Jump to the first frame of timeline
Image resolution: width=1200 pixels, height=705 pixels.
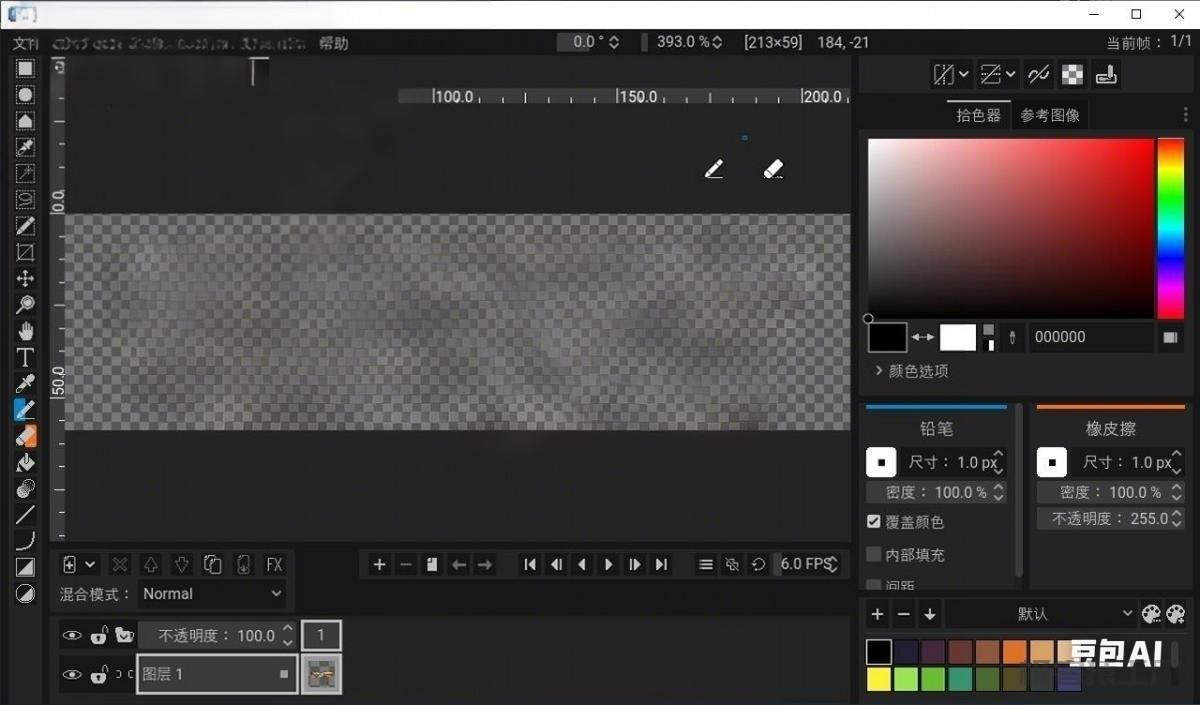[x=529, y=564]
